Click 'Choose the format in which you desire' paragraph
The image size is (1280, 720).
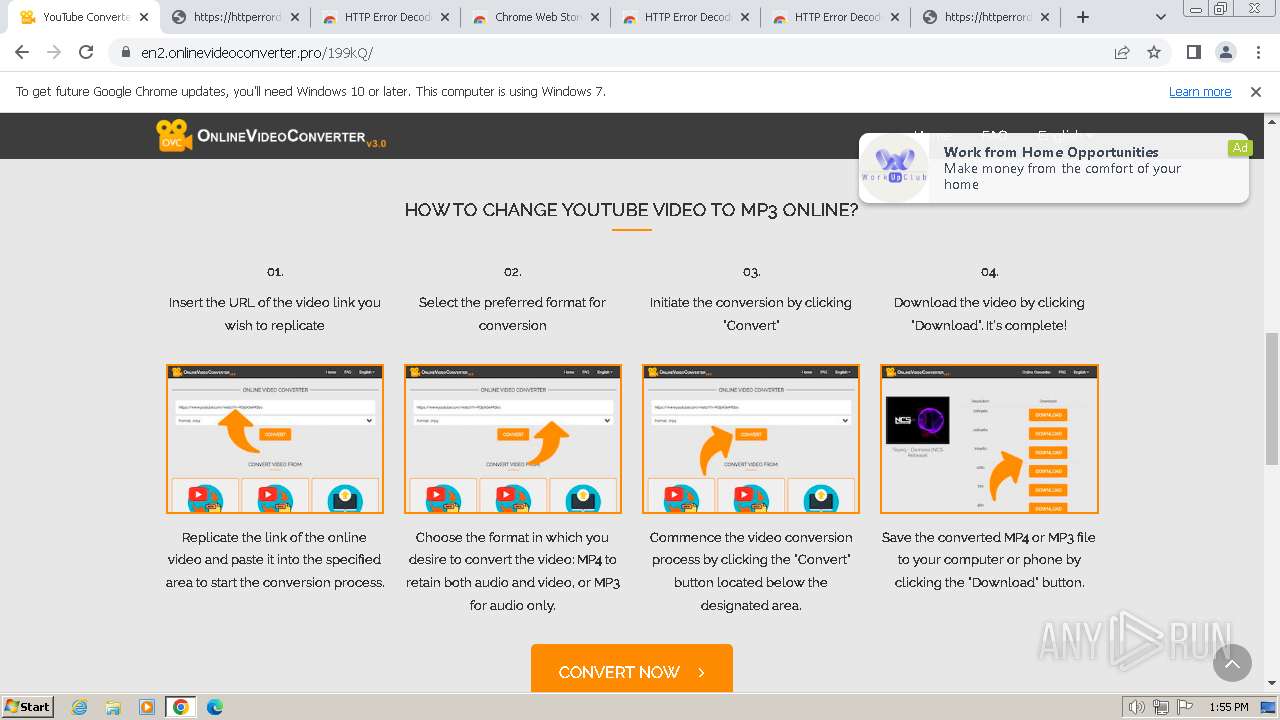click(513, 571)
